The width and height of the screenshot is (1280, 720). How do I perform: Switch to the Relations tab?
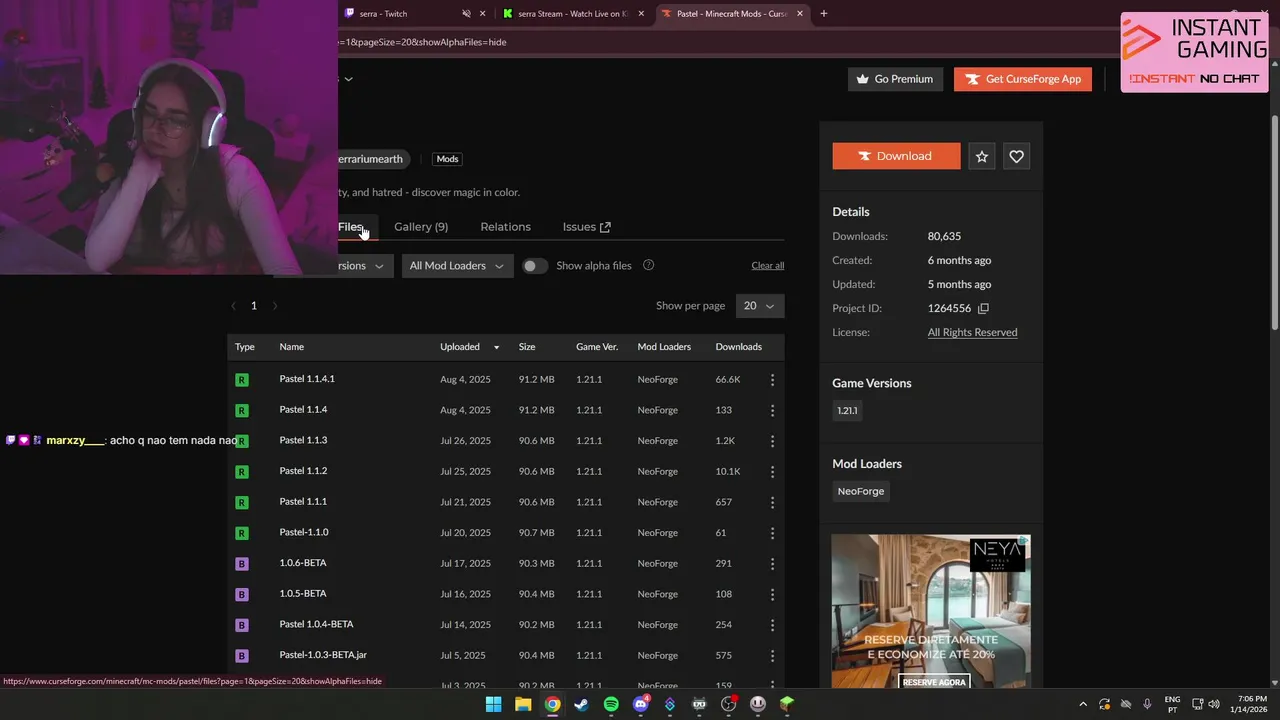click(505, 227)
